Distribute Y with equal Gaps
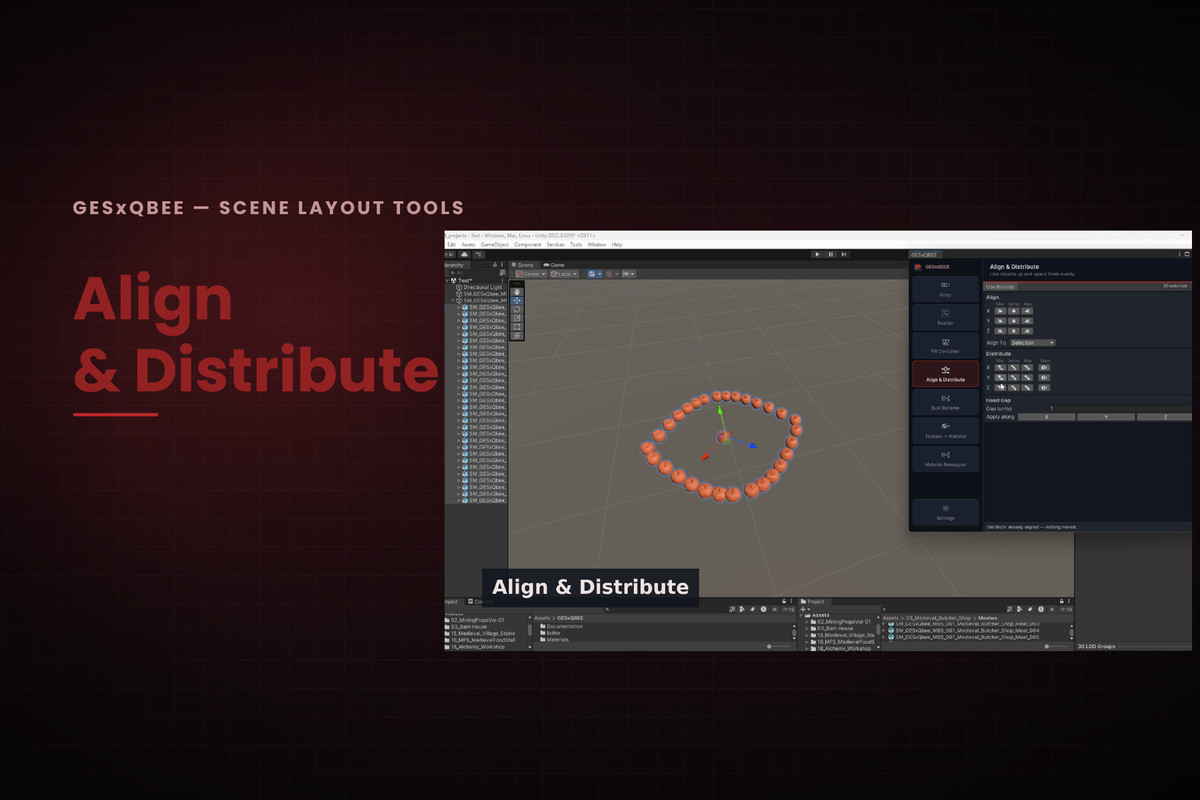Screen dimensions: 1200x800 [1044, 378]
